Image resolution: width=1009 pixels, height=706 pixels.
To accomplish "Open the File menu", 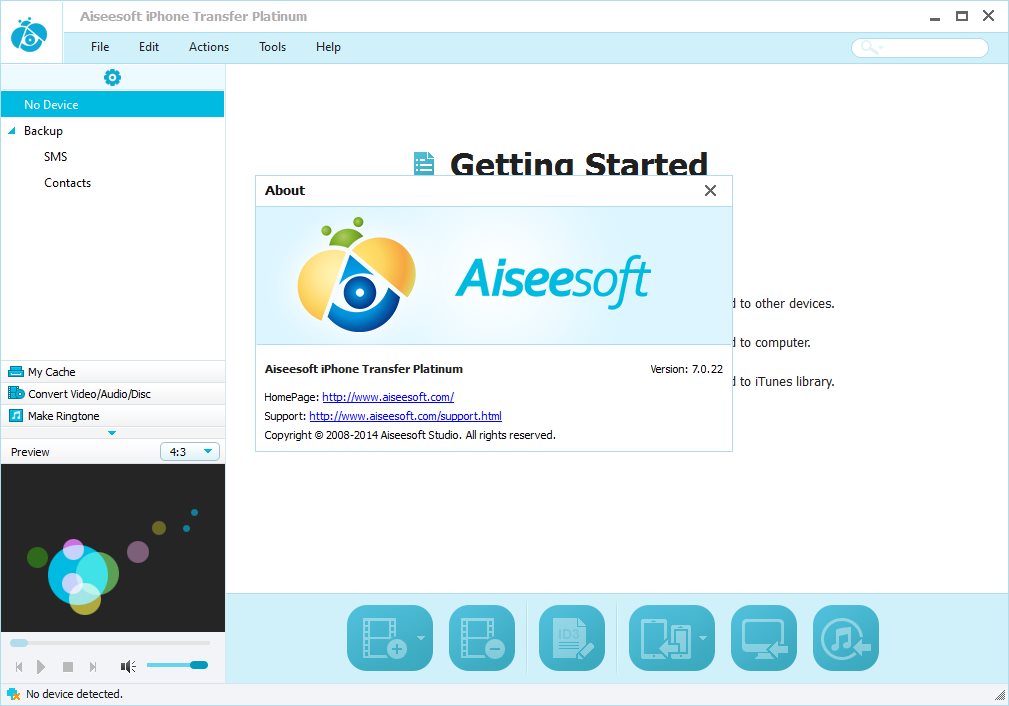I will (100, 47).
